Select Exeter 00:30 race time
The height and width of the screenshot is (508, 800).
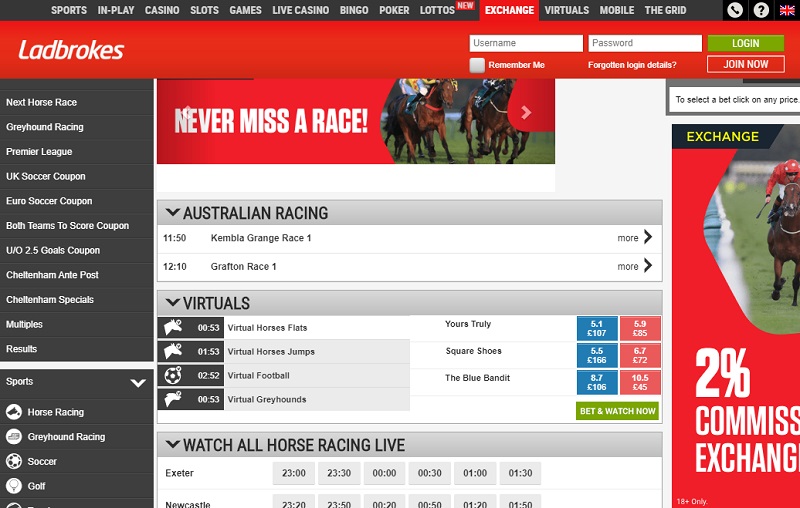coord(430,473)
